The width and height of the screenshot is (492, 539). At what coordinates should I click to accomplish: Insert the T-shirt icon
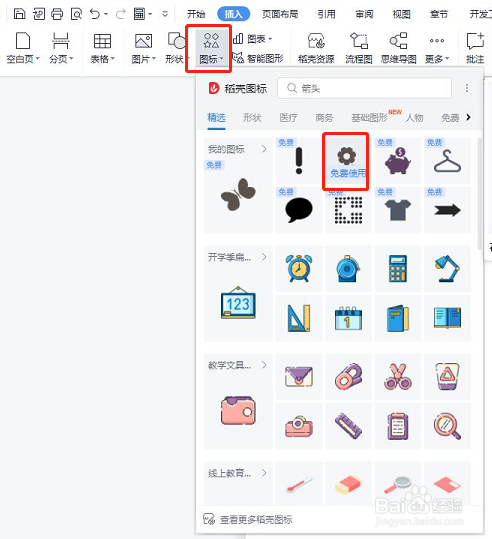(398, 210)
